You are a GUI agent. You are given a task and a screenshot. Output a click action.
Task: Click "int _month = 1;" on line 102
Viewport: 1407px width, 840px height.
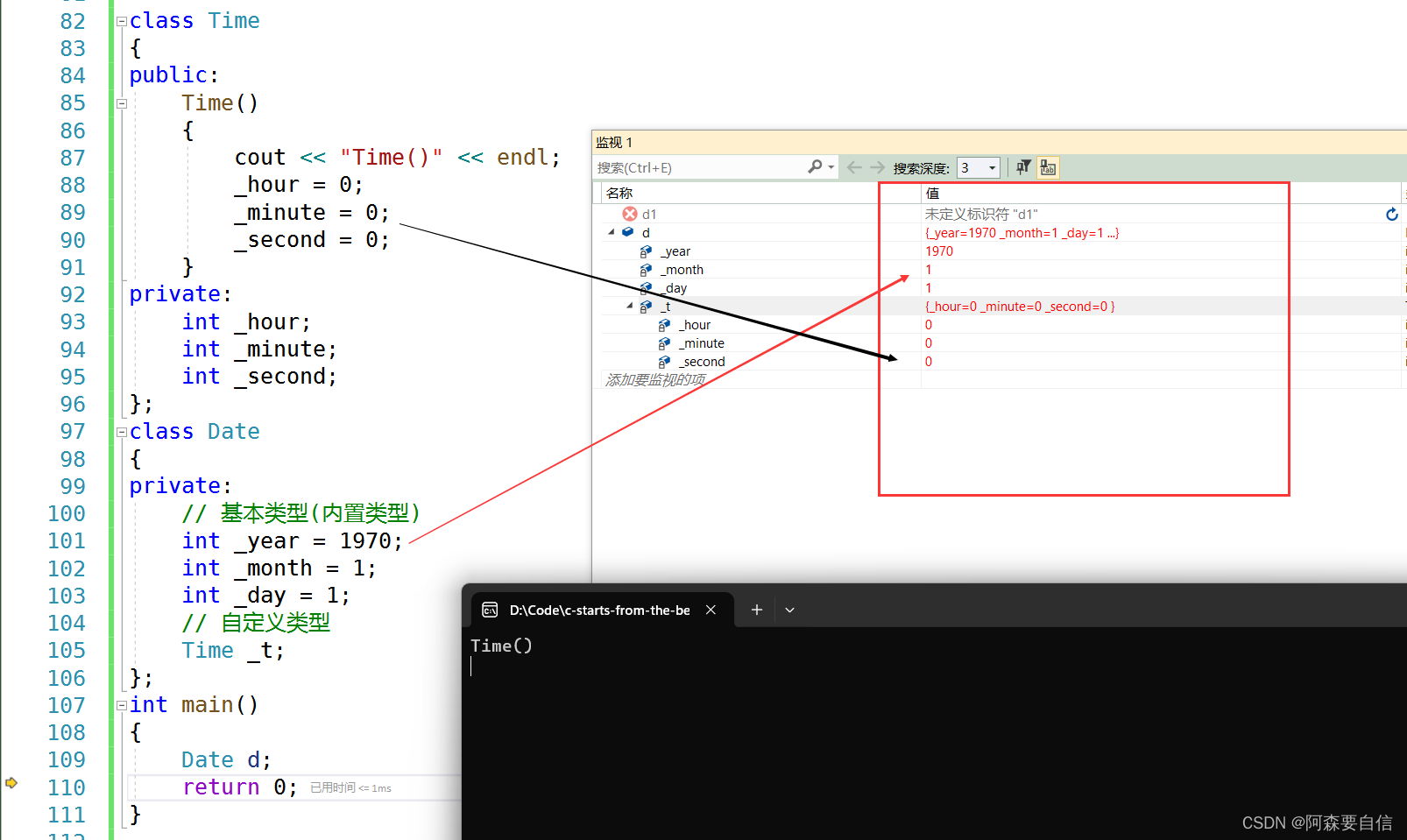pyautogui.click(x=279, y=568)
